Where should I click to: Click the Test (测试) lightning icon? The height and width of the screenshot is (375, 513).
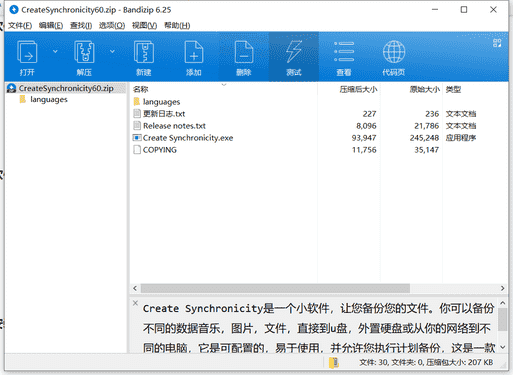pyautogui.click(x=294, y=52)
